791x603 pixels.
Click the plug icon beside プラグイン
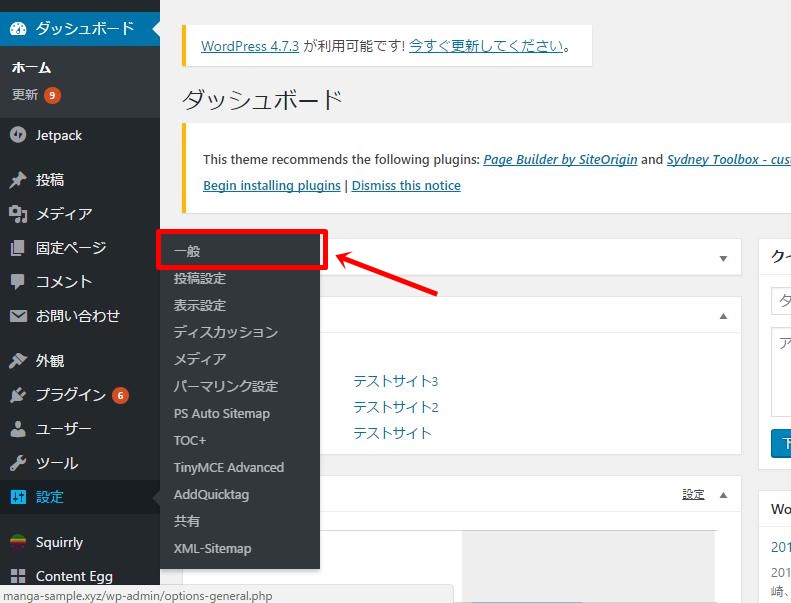[x=18, y=395]
